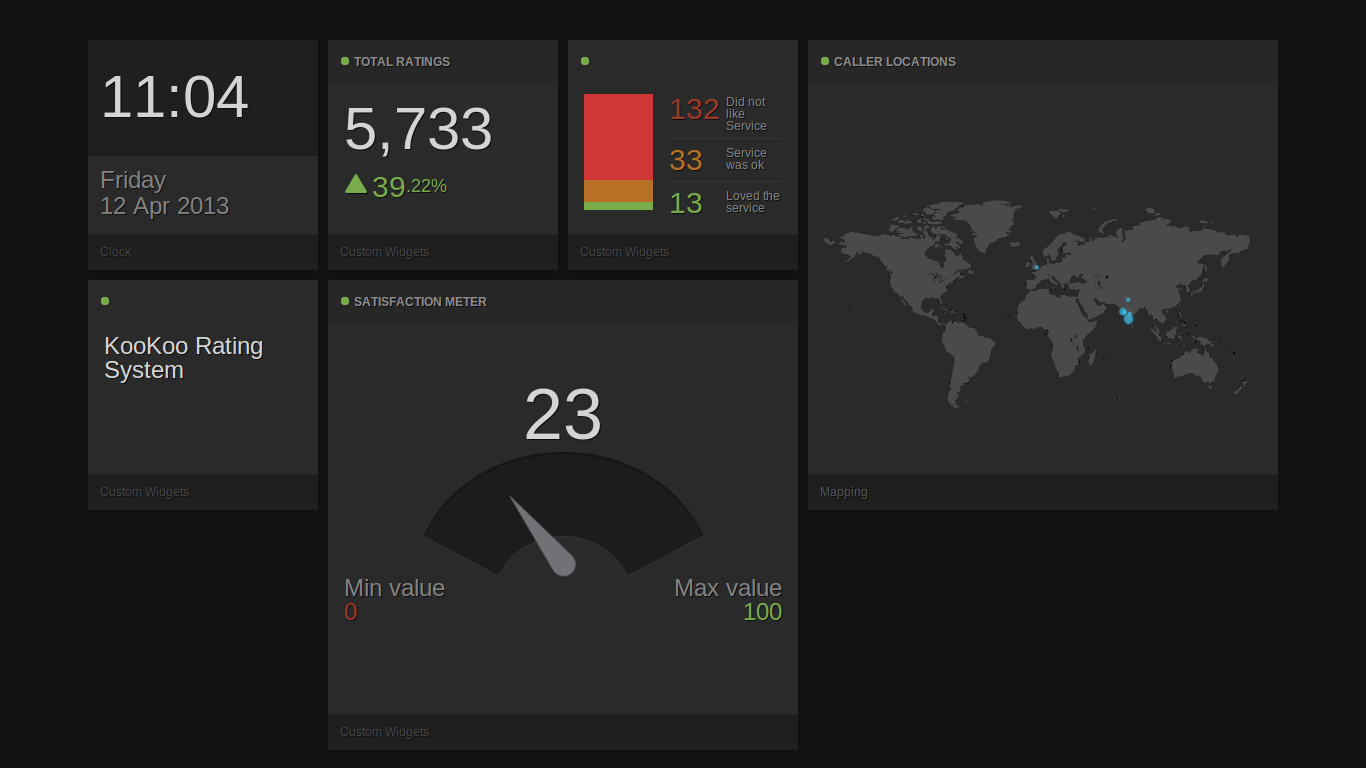Click the date 12 Apr 2013
The height and width of the screenshot is (768, 1366).
pos(165,207)
